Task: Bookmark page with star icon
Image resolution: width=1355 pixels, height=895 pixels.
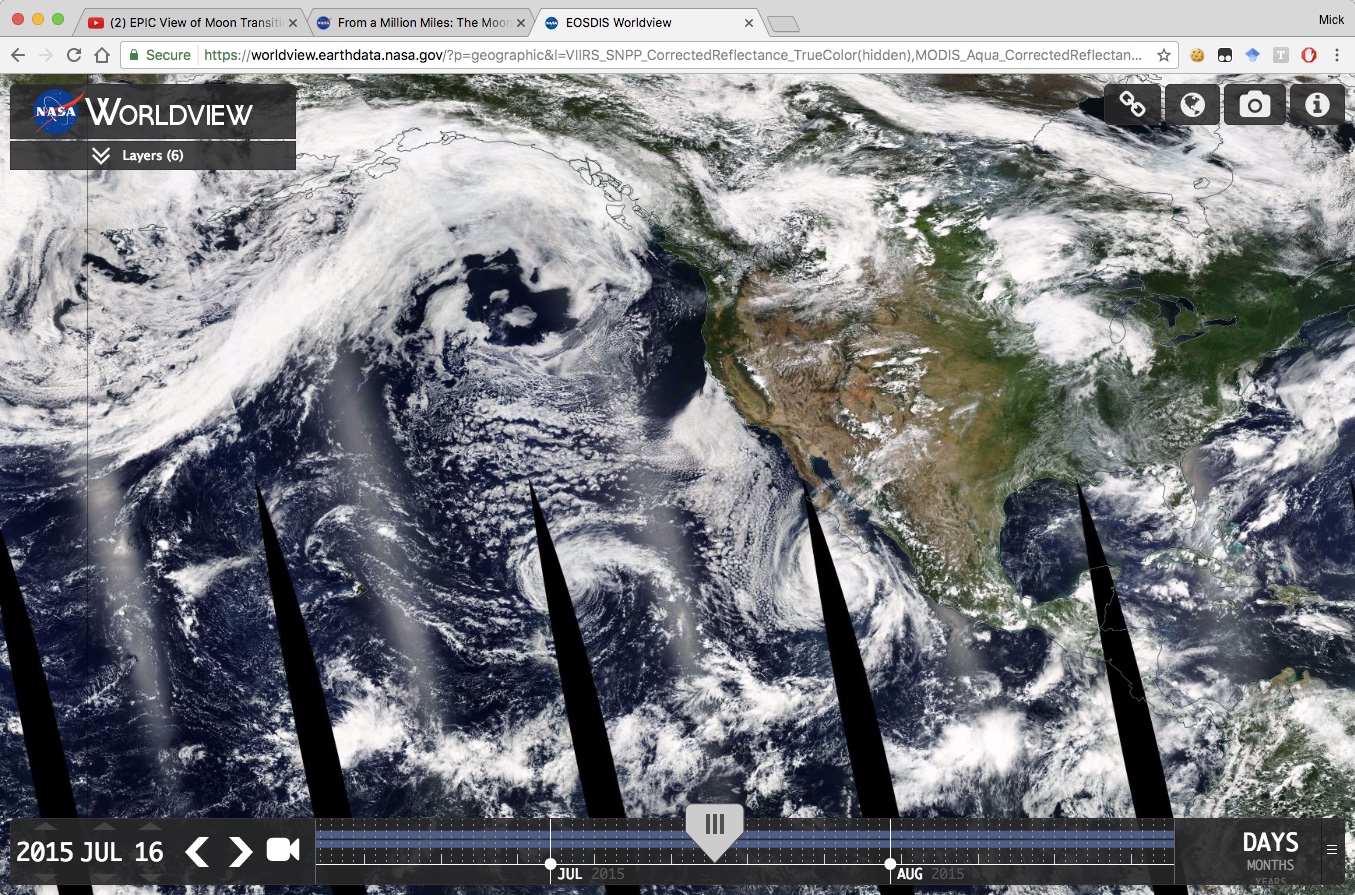Action: pyautogui.click(x=1164, y=56)
